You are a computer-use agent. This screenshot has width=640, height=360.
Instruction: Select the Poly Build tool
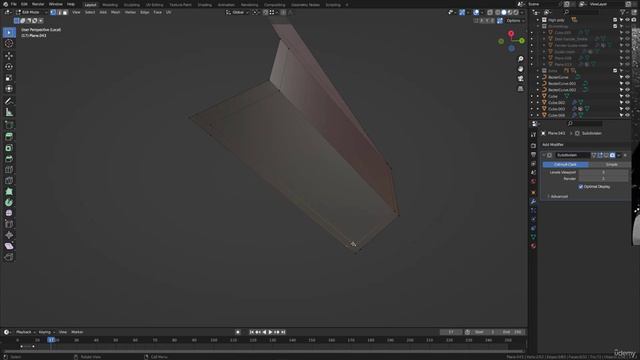coord(9,191)
